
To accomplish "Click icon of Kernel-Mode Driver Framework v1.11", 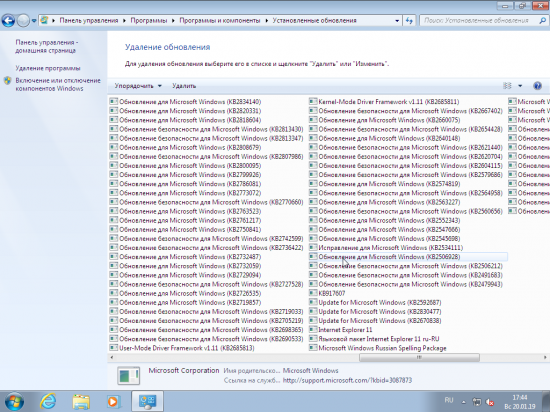I will (x=313, y=102).
